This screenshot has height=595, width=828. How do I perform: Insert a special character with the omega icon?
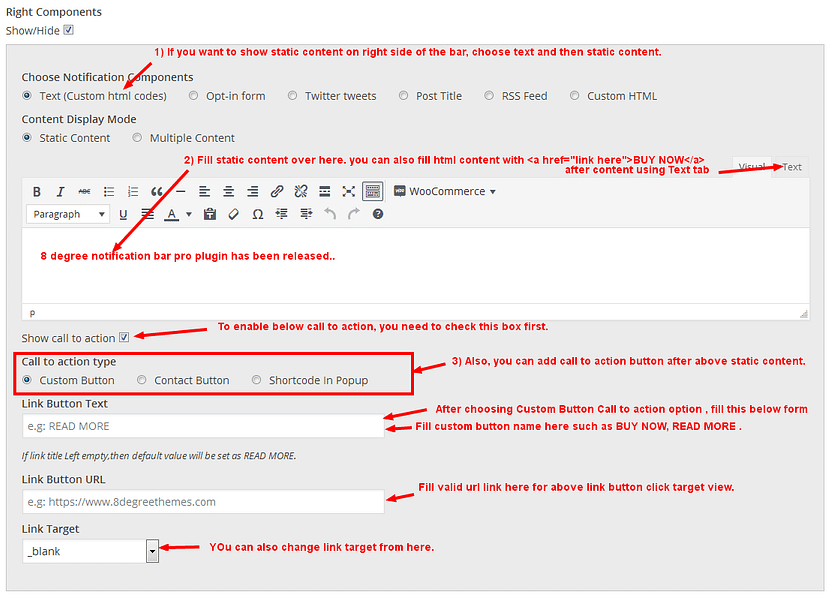coord(258,214)
